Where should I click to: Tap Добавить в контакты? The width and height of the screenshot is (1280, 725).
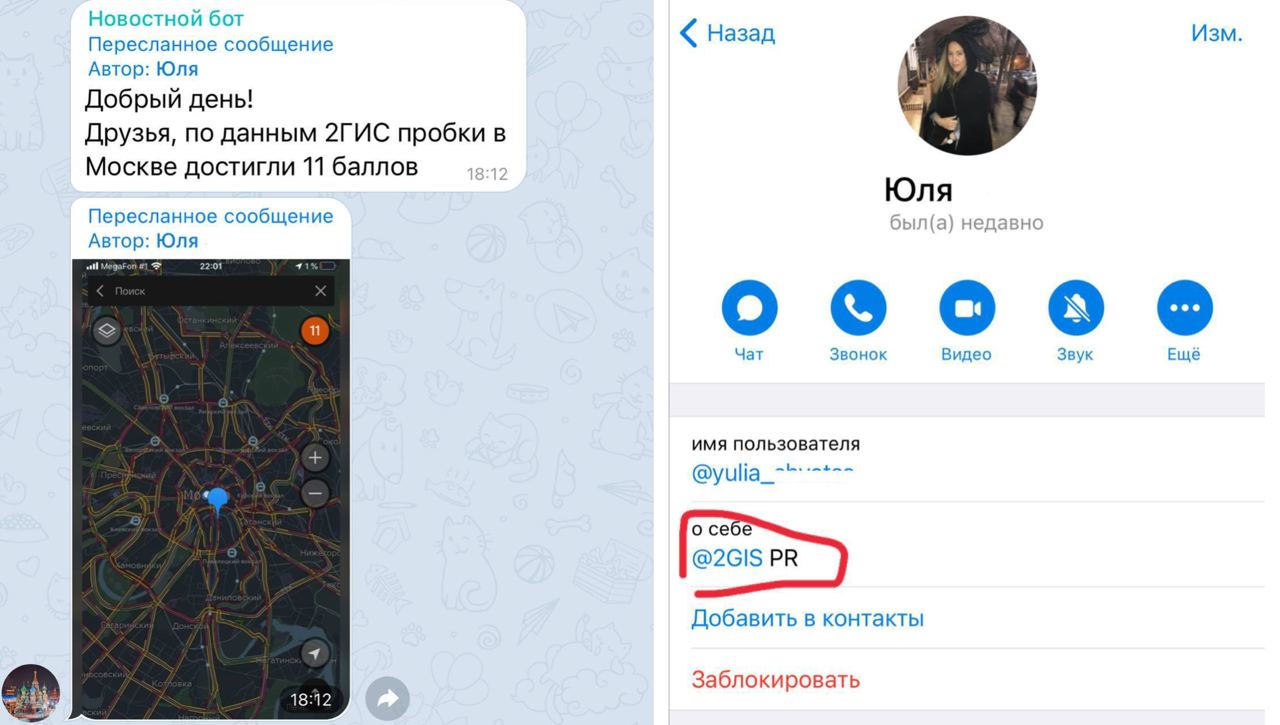coord(807,618)
